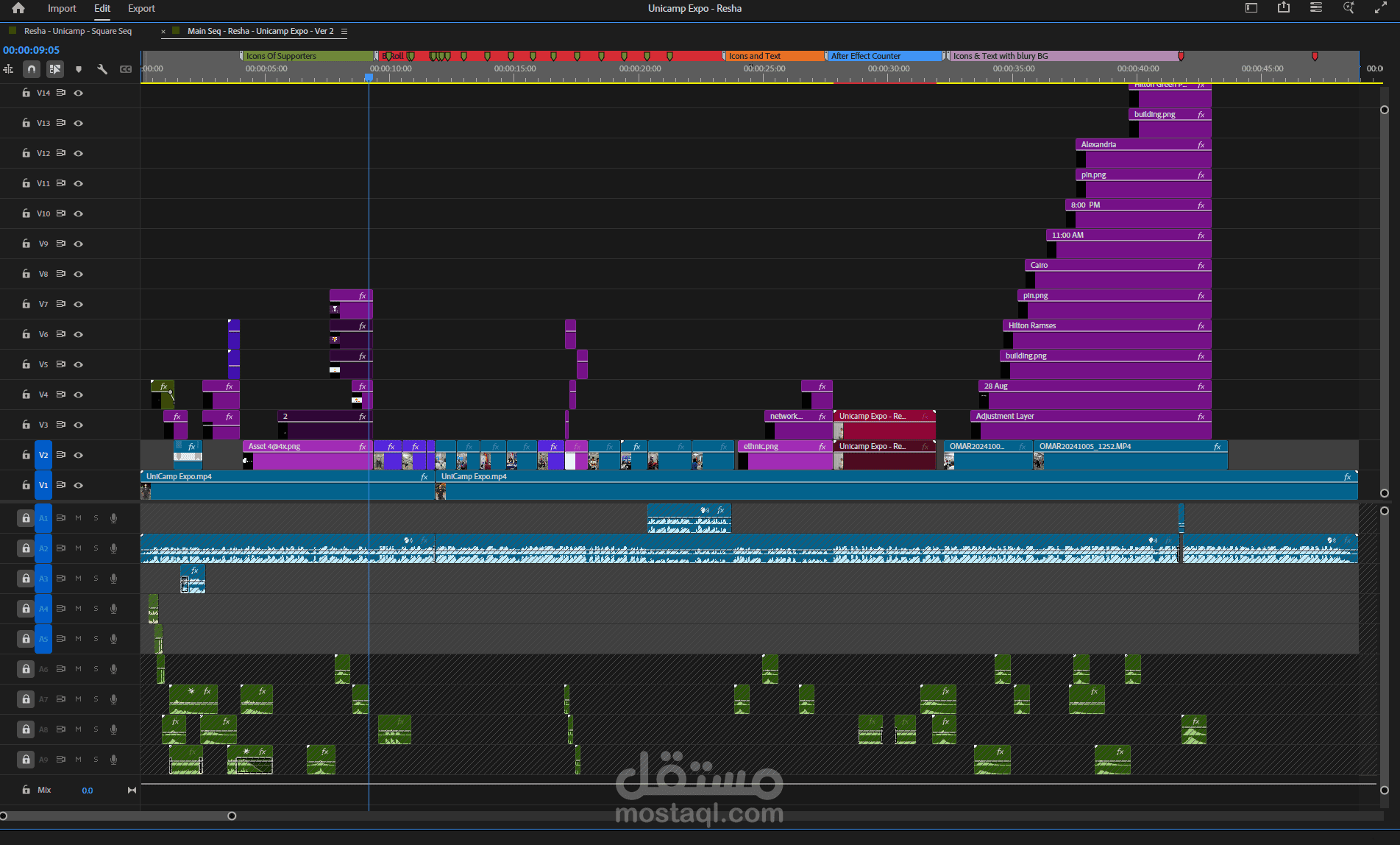Maximize video output with the fullscreen arrows icon
This screenshot has width=1400, height=845.
[x=1381, y=8]
